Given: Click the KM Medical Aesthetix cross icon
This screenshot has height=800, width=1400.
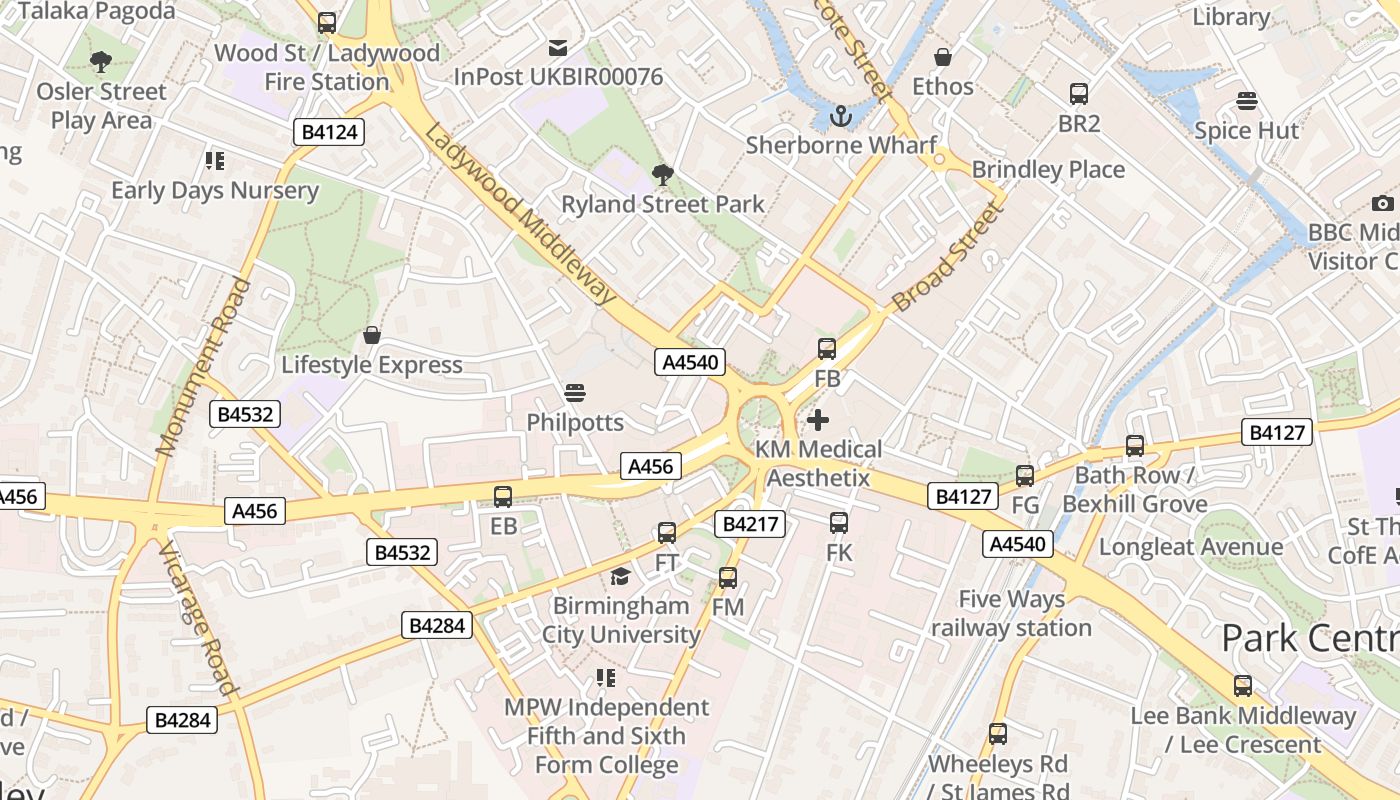Looking at the screenshot, I should click(818, 420).
